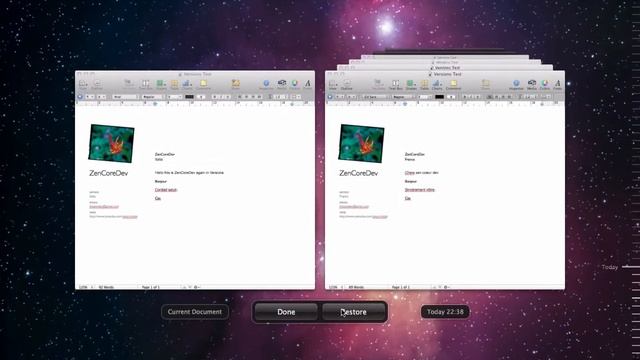Open Media icon in the Today 22:38 version
The height and width of the screenshot is (360, 640).
[532, 84]
